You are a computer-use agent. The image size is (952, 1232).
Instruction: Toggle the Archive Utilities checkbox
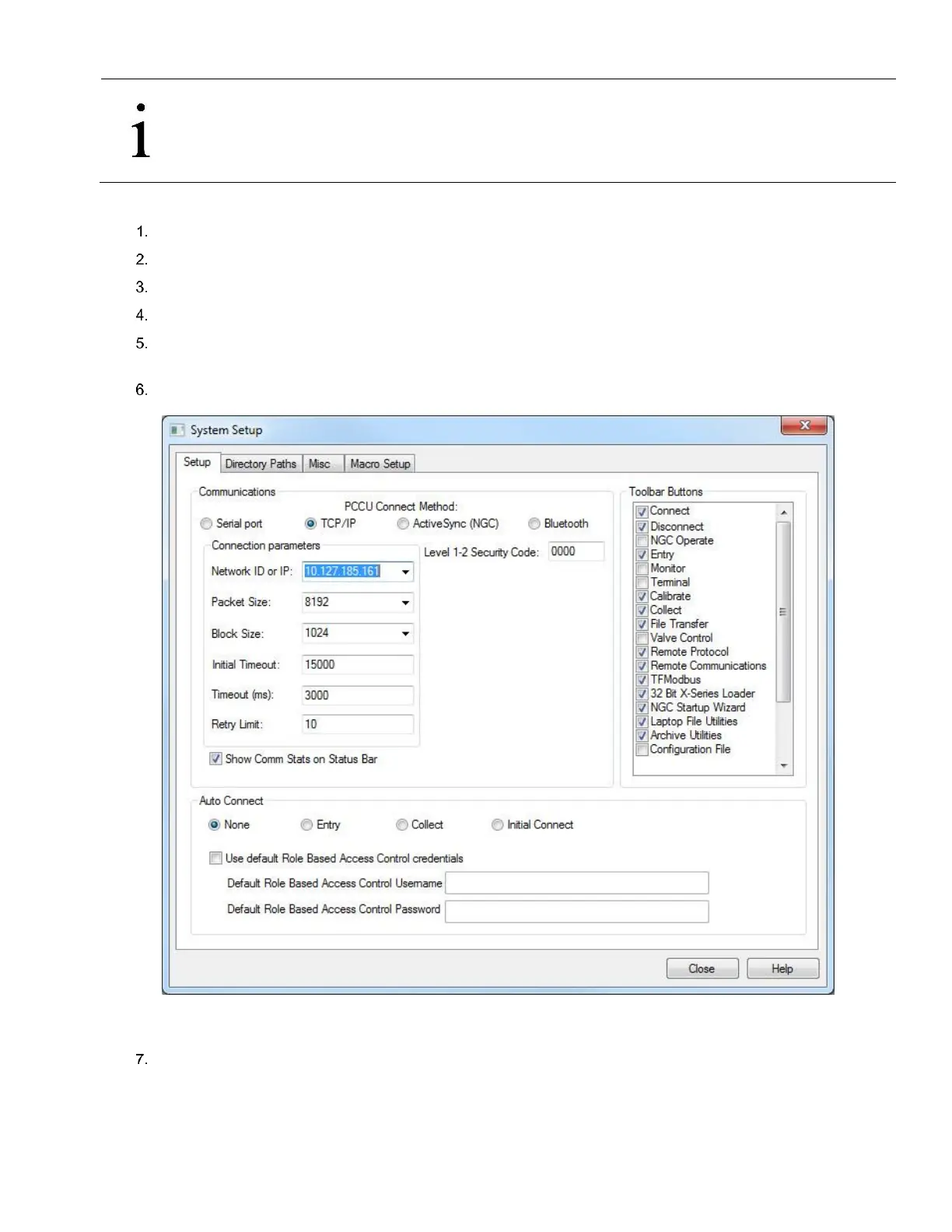coord(642,736)
